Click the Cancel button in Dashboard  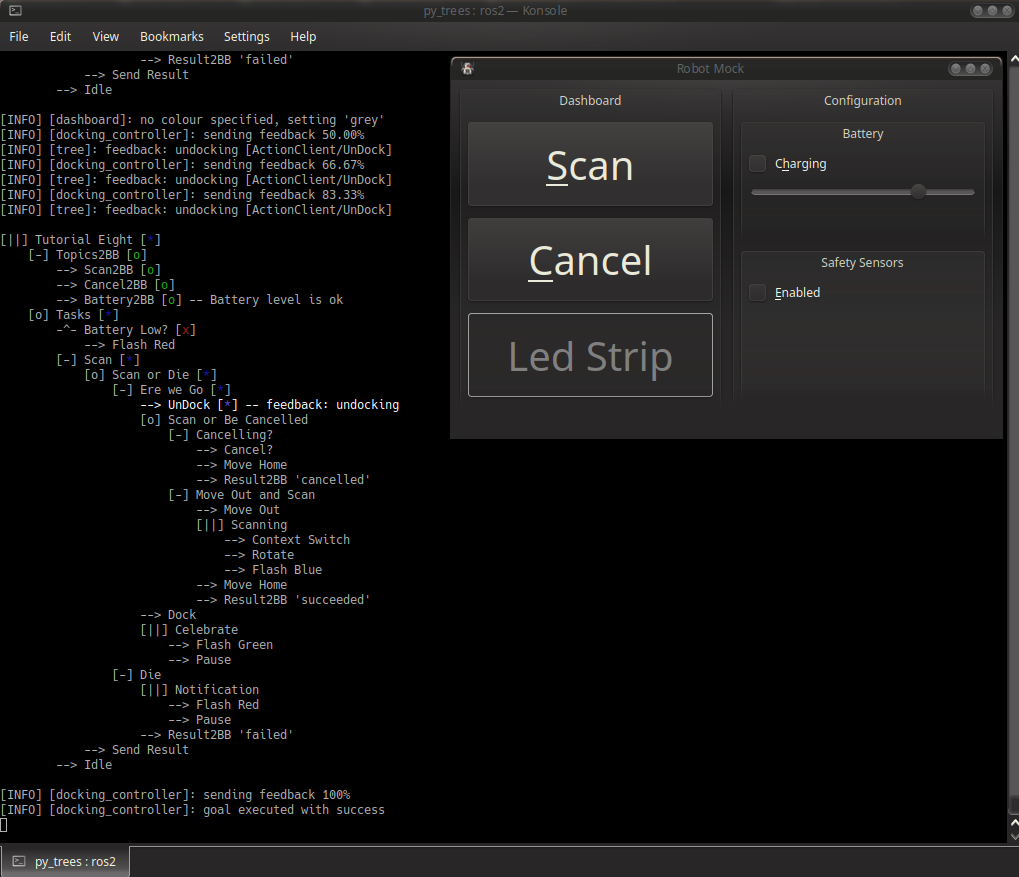590,259
